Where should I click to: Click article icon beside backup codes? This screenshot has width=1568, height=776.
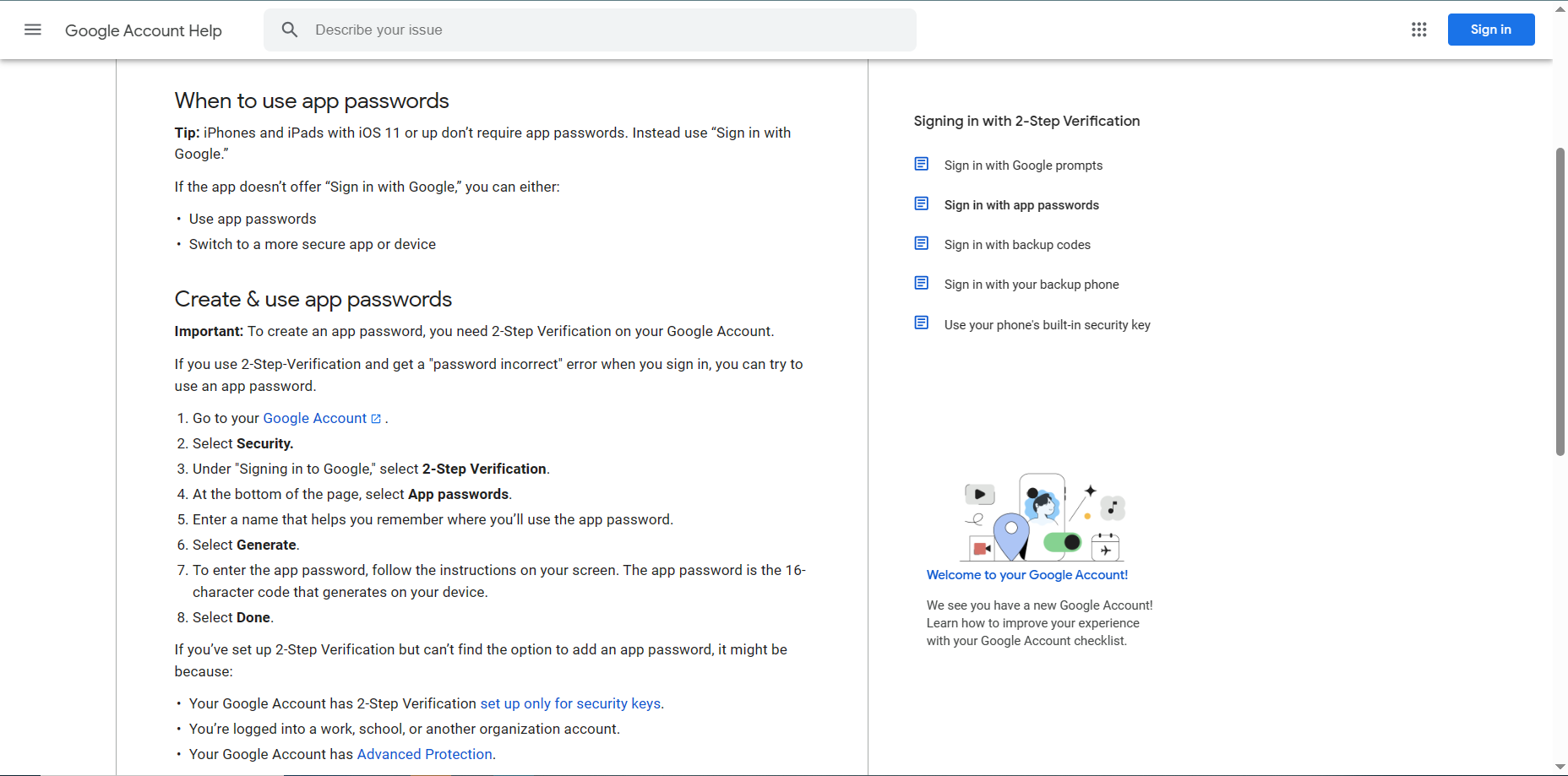[x=922, y=243]
